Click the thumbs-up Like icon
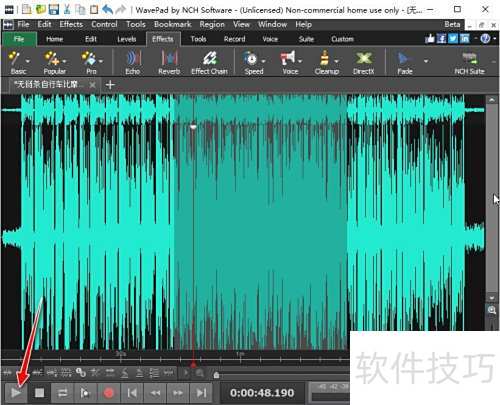The image size is (500, 405). [x=430, y=39]
